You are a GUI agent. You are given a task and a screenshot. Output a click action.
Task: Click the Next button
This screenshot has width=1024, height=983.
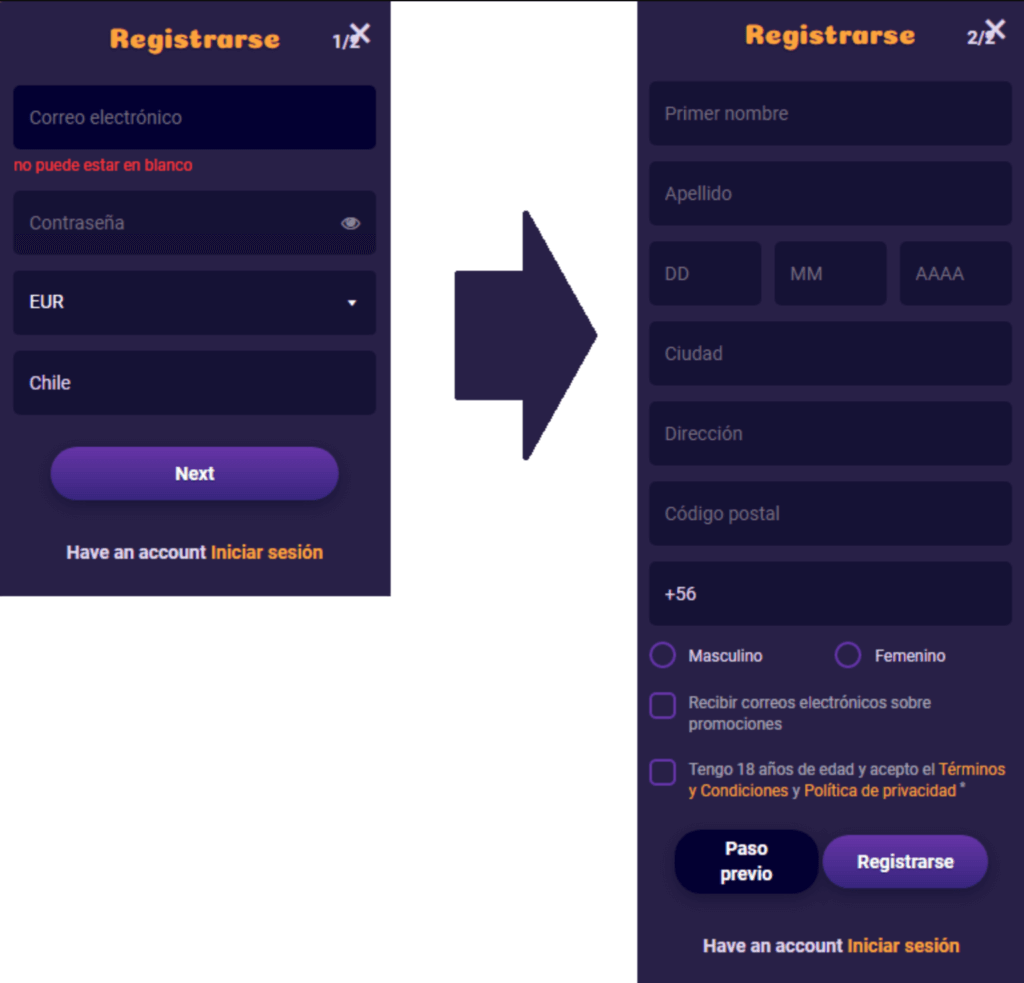click(195, 474)
